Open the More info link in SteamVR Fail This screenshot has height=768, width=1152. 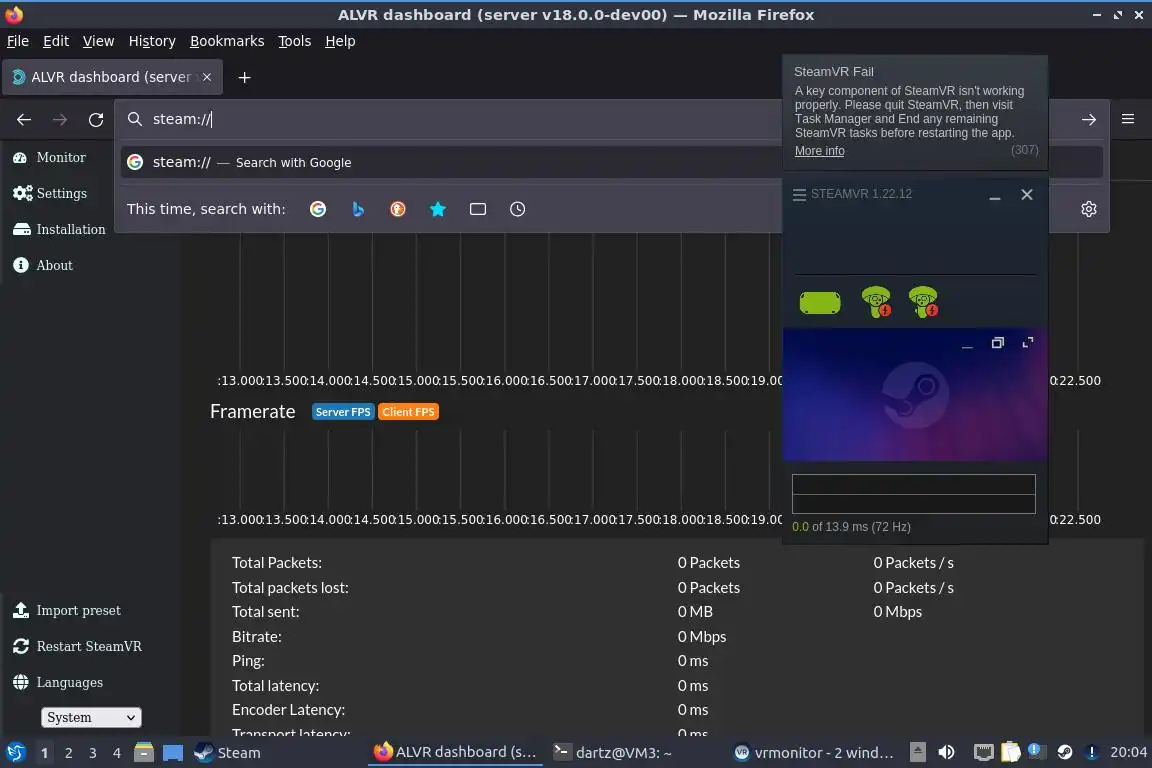point(819,151)
